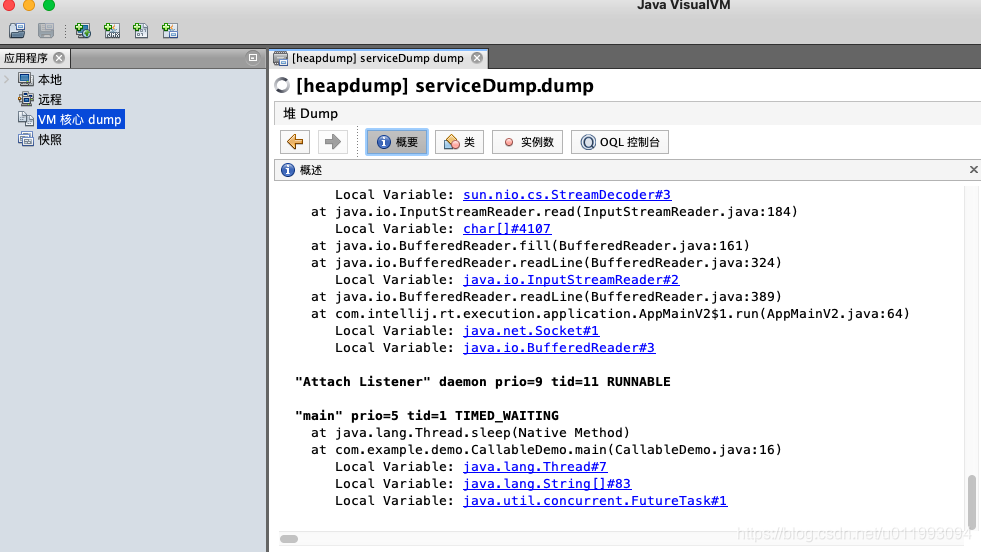Open java.lang.Thread#7 link
The height and width of the screenshot is (552, 981).
coord(535,467)
